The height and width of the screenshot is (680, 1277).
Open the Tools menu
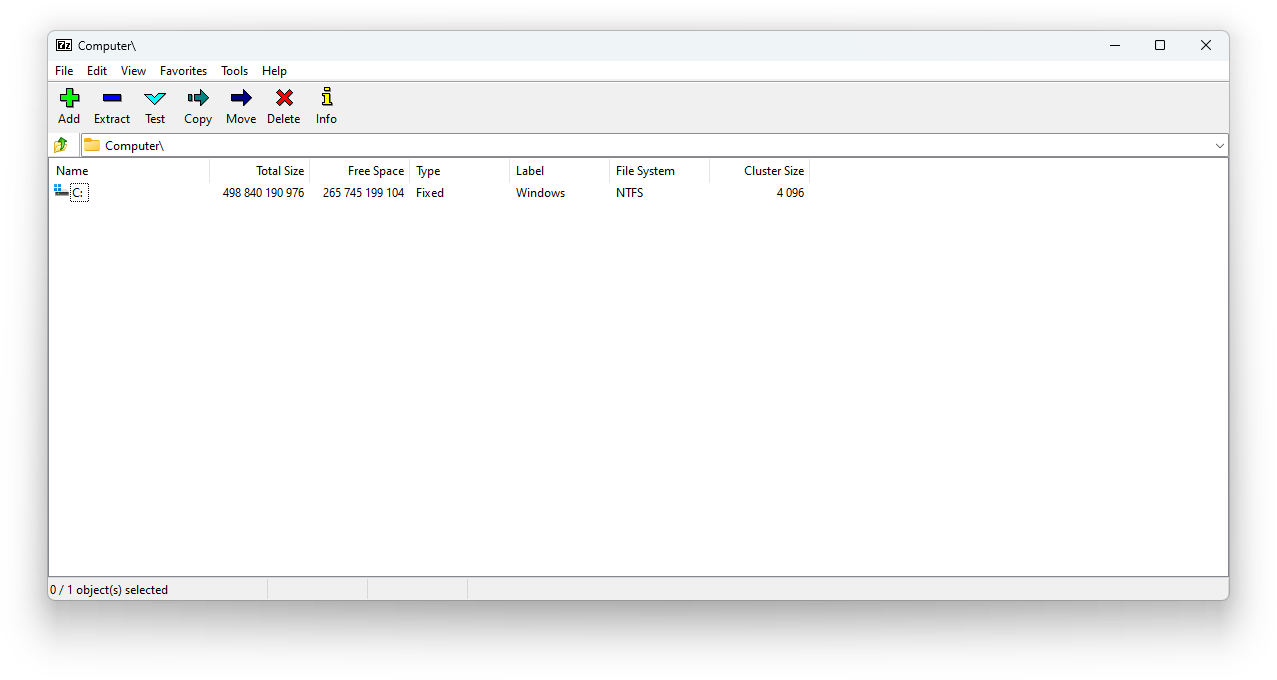click(234, 71)
